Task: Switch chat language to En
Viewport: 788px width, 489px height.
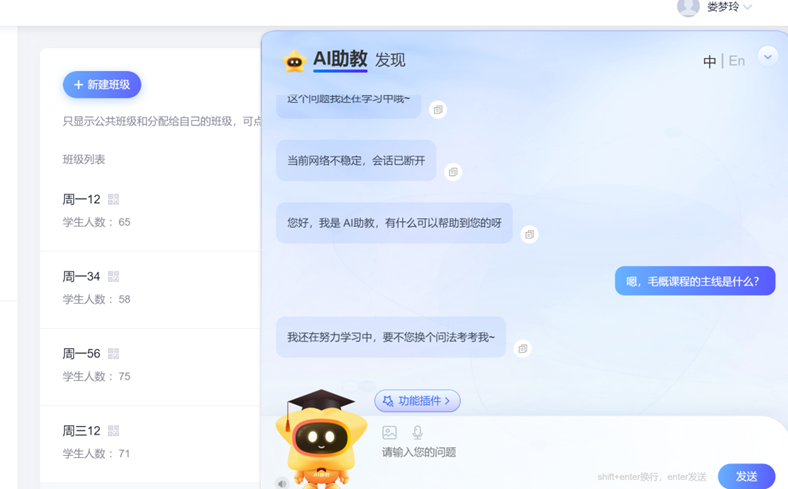Action: coord(736,61)
